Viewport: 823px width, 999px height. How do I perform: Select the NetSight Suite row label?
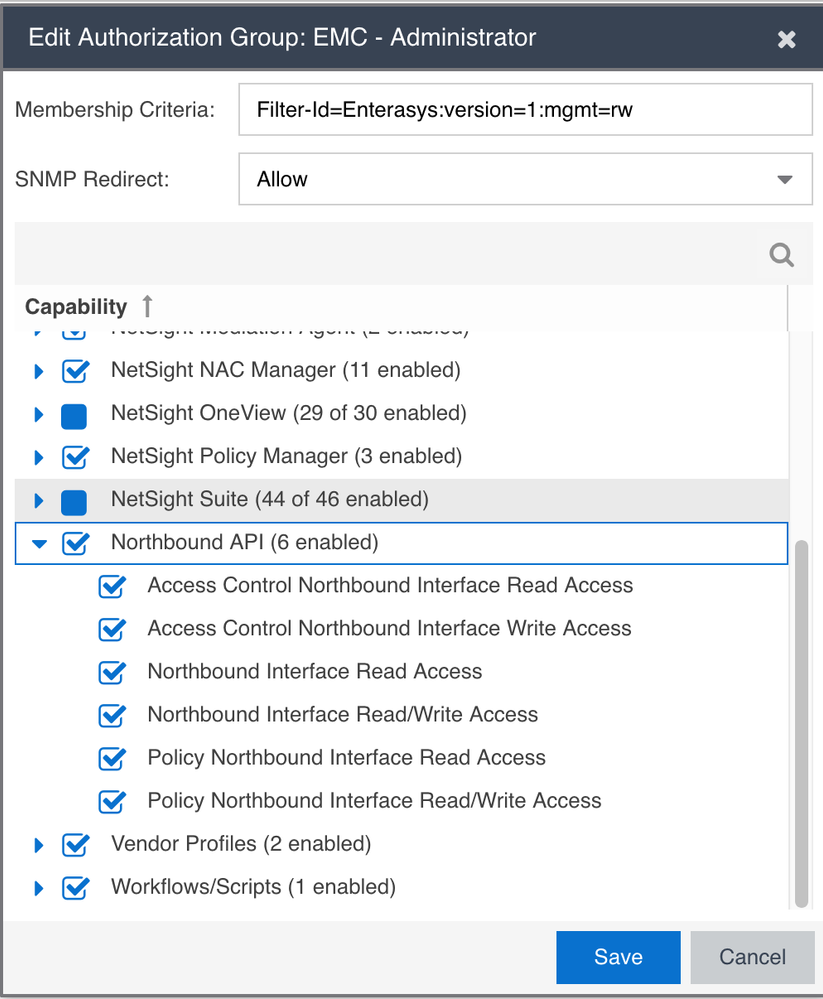[269, 499]
